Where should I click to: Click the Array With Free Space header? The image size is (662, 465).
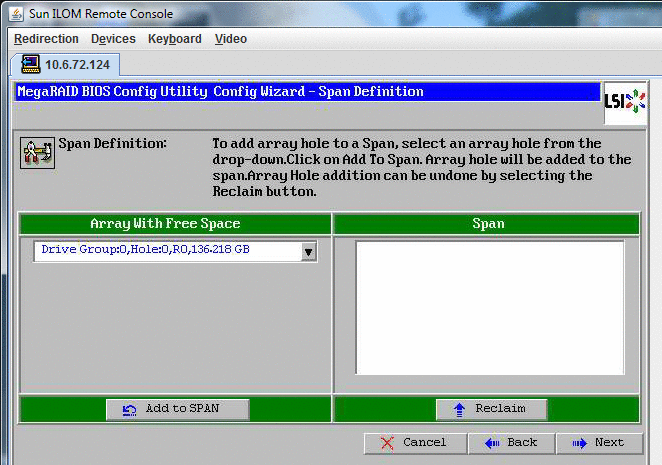click(x=175, y=224)
